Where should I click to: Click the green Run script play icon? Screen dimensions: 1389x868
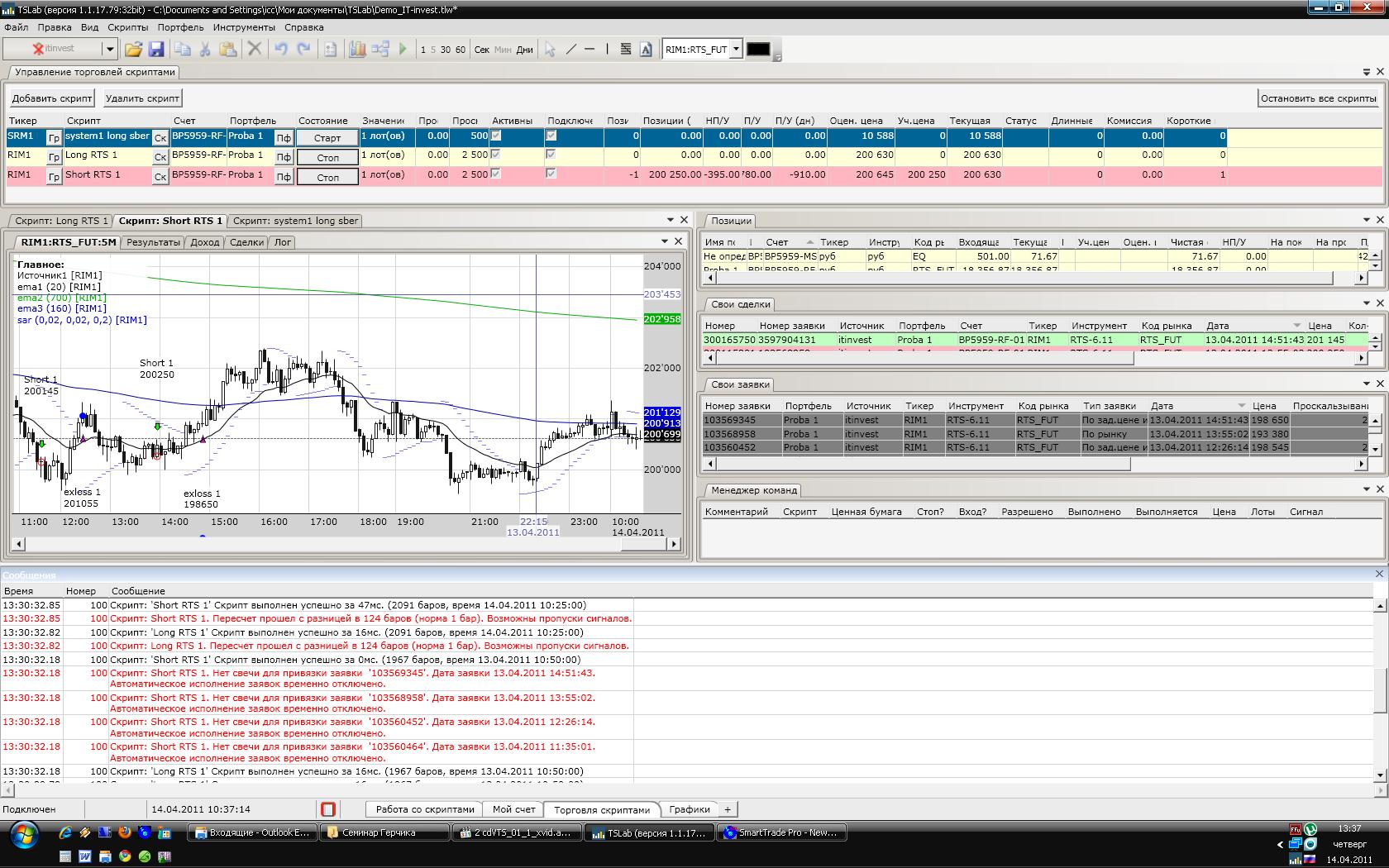(x=403, y=50)
